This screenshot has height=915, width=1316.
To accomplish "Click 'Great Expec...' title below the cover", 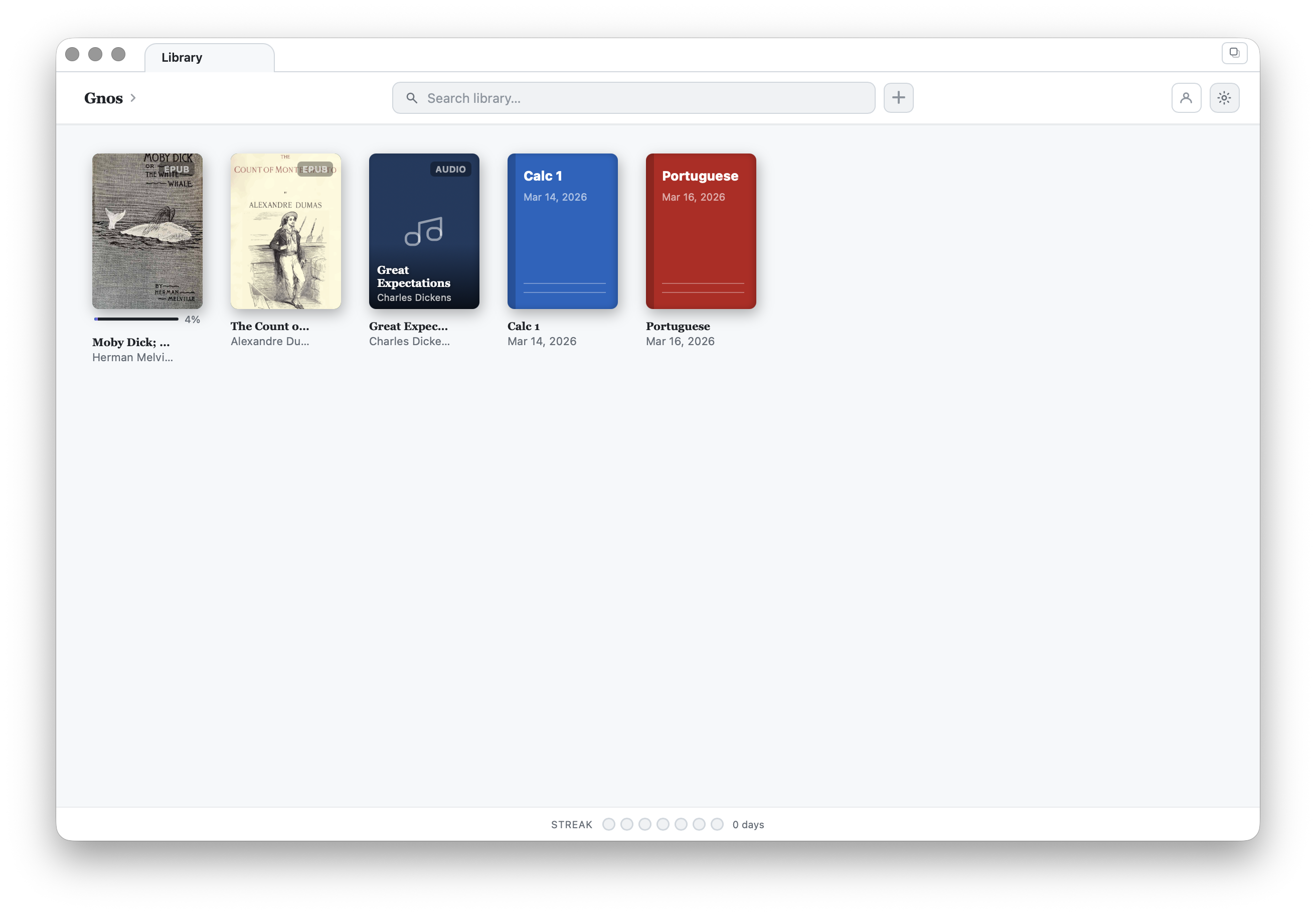I will tap(408, 326).
